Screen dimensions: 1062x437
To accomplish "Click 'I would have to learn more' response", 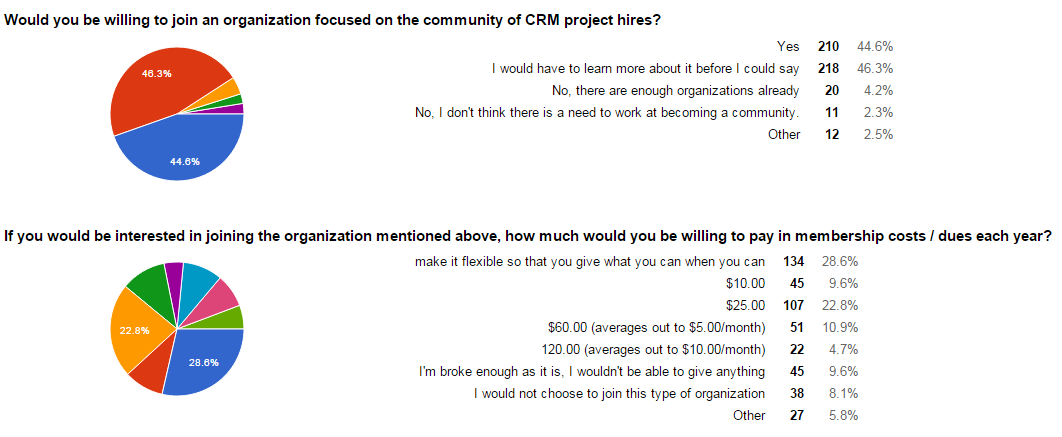I will pyautogui.click(x=645, y=68).
